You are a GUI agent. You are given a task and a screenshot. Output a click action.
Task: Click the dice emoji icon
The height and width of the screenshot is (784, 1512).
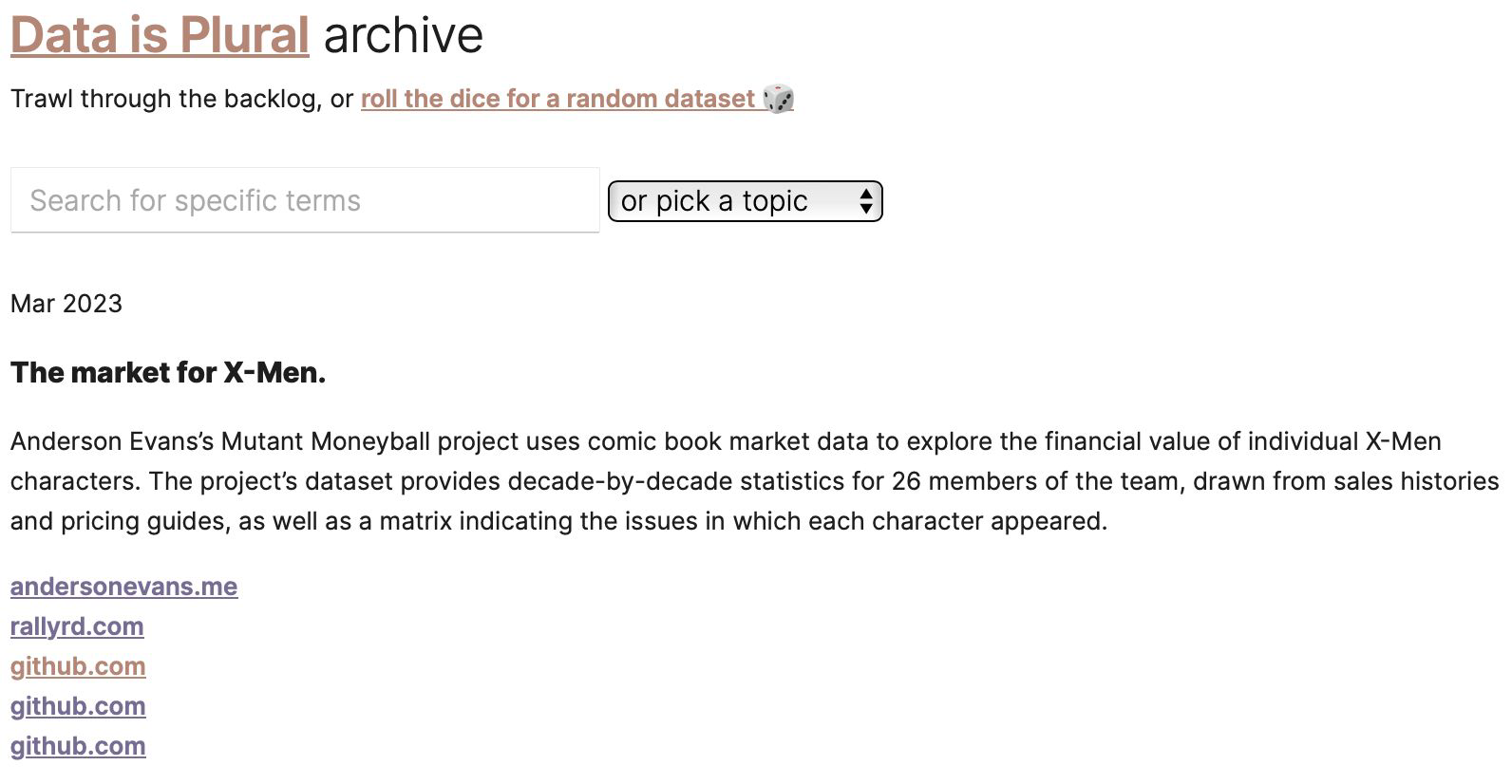tap(778, 99)
